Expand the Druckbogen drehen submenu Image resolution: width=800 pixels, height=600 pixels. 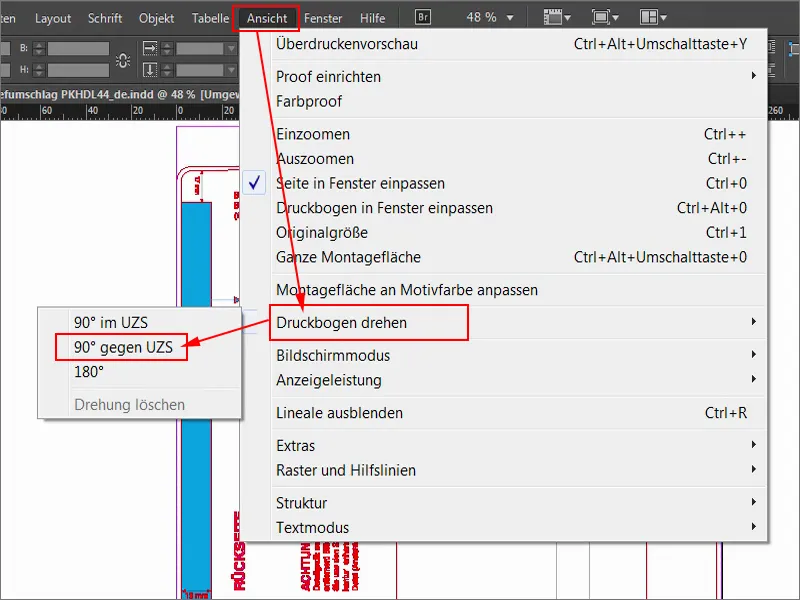511,322
